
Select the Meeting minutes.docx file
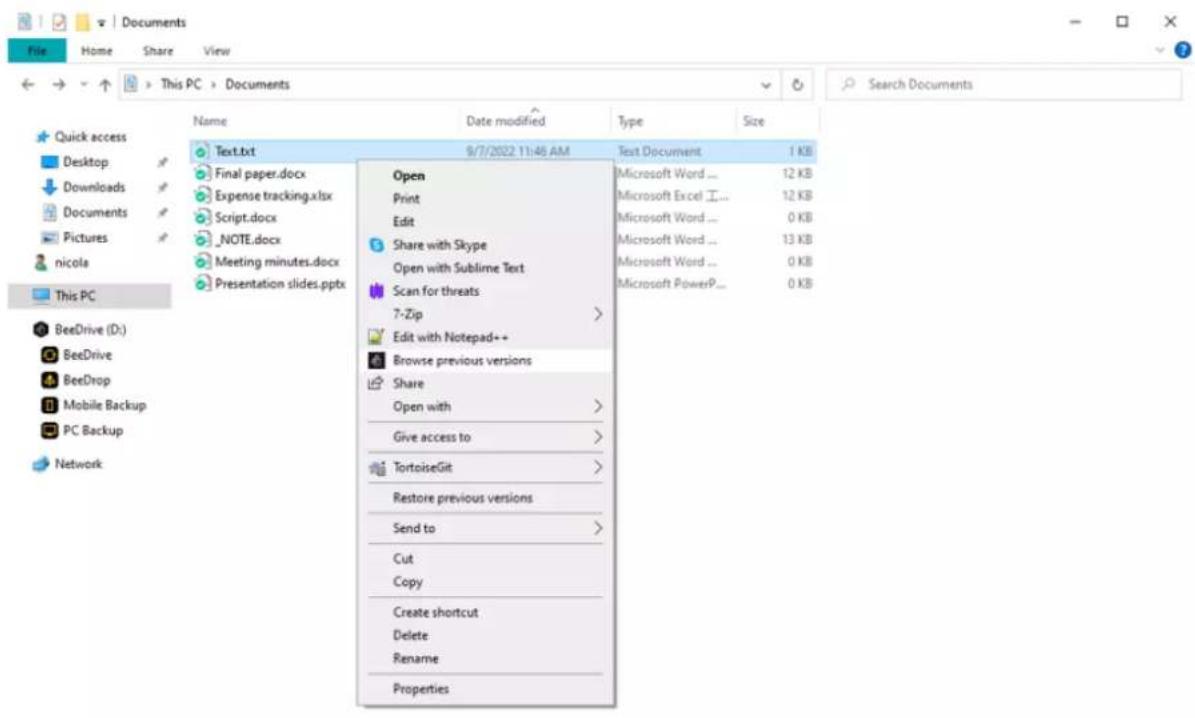pyautogui.click(x=277, y=261)
